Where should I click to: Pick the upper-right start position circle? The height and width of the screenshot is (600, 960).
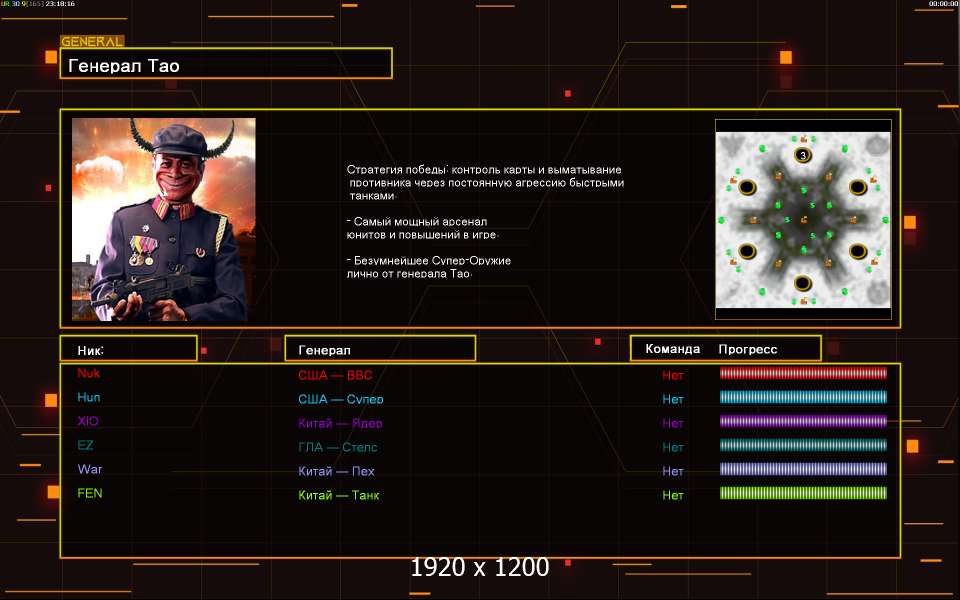pos(857,187)
